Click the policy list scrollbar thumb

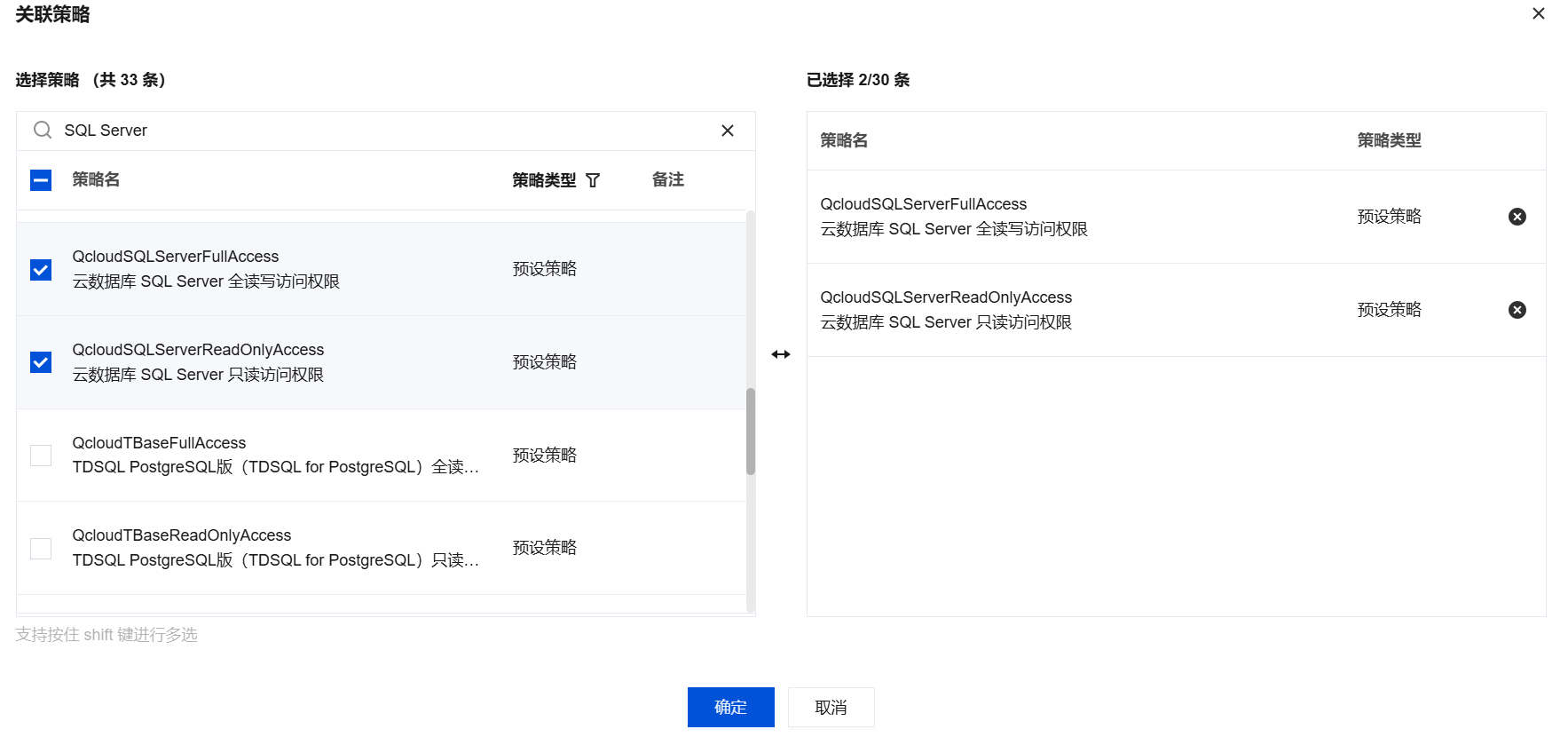[751, 432]
